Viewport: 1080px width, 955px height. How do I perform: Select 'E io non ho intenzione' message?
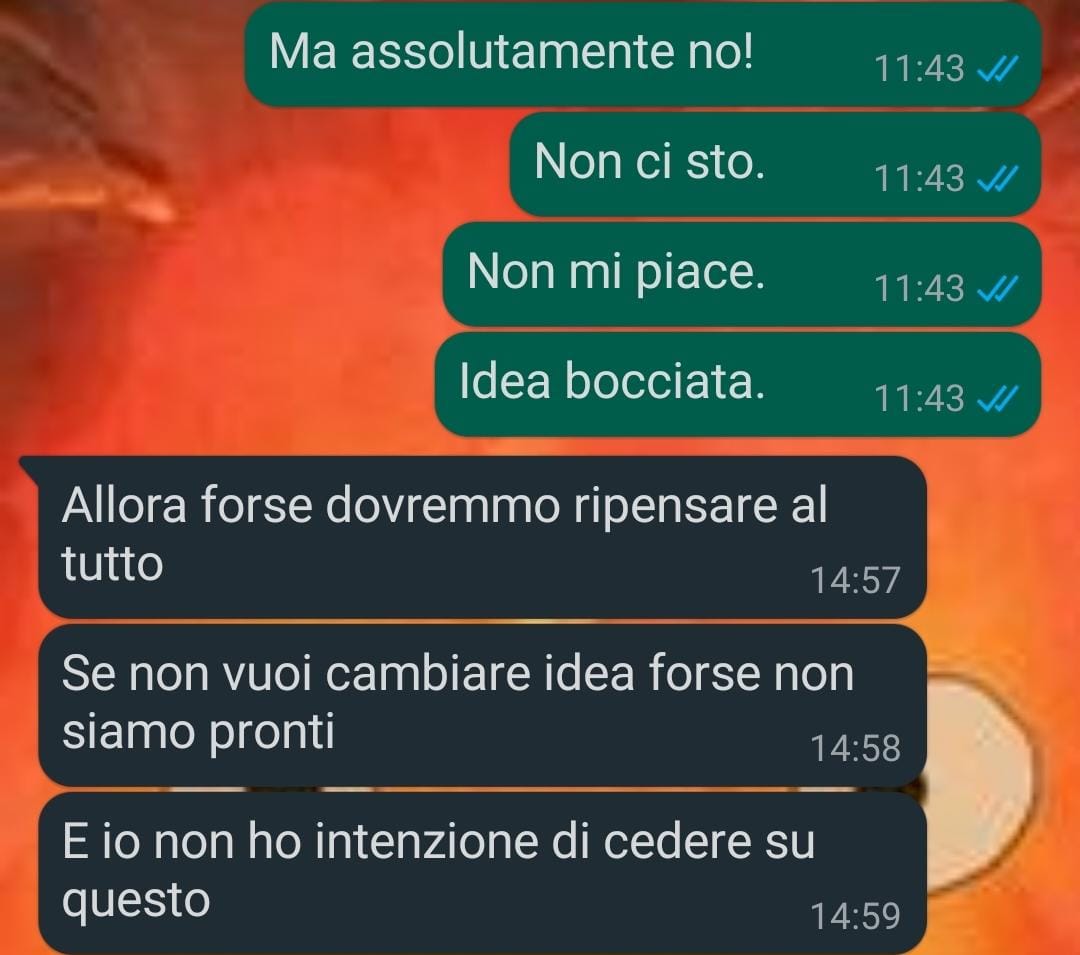click(x=482, y=872)
